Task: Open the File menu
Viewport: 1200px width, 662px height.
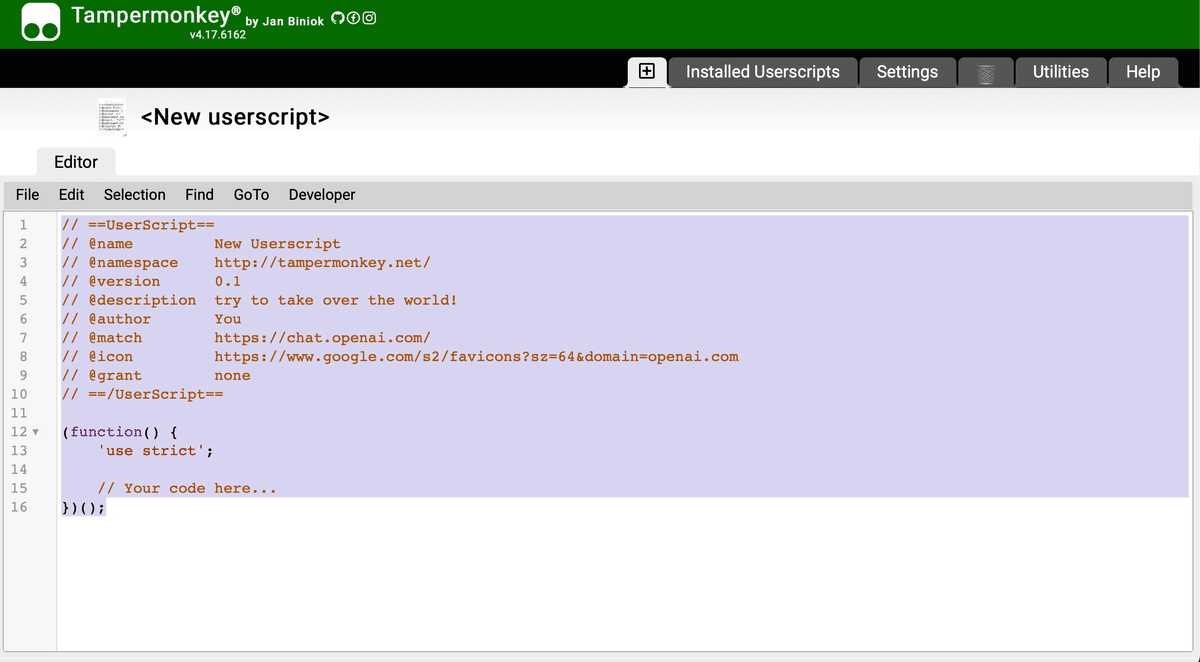Action: (x=28, y=195)
